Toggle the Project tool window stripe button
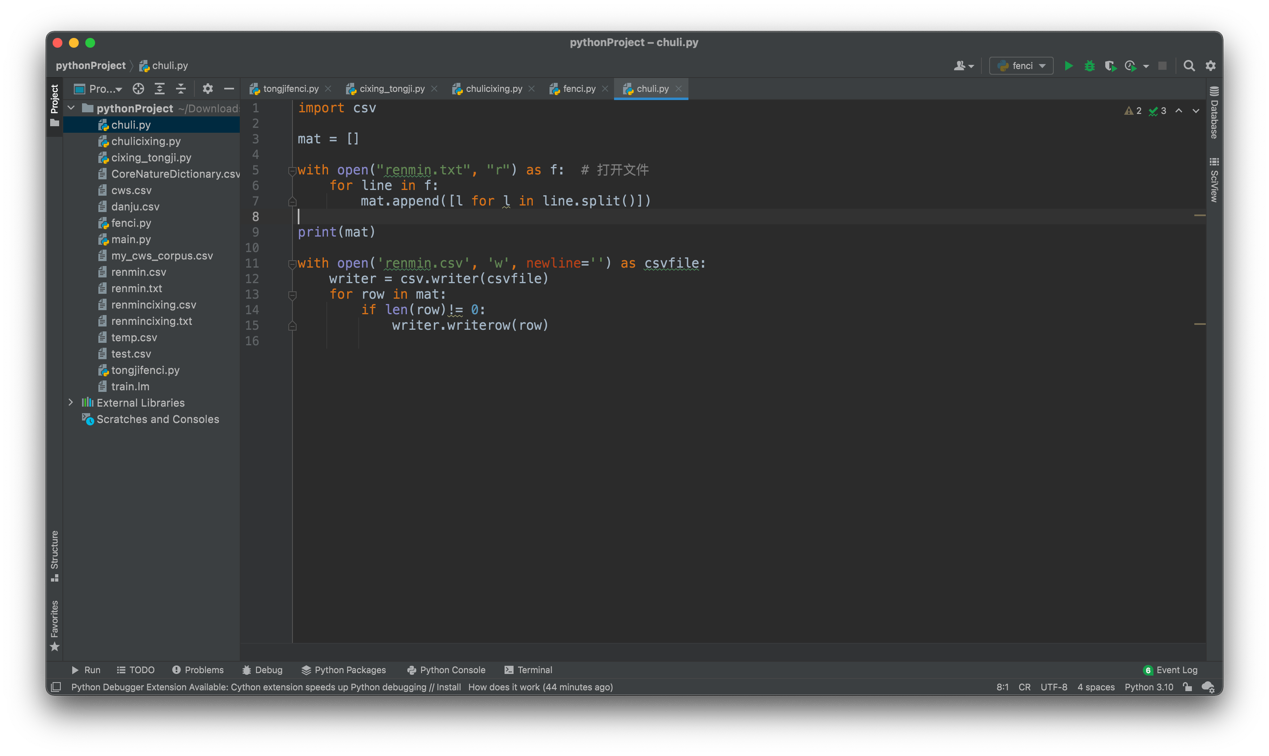1269x756 pixels. coord(54,107)
